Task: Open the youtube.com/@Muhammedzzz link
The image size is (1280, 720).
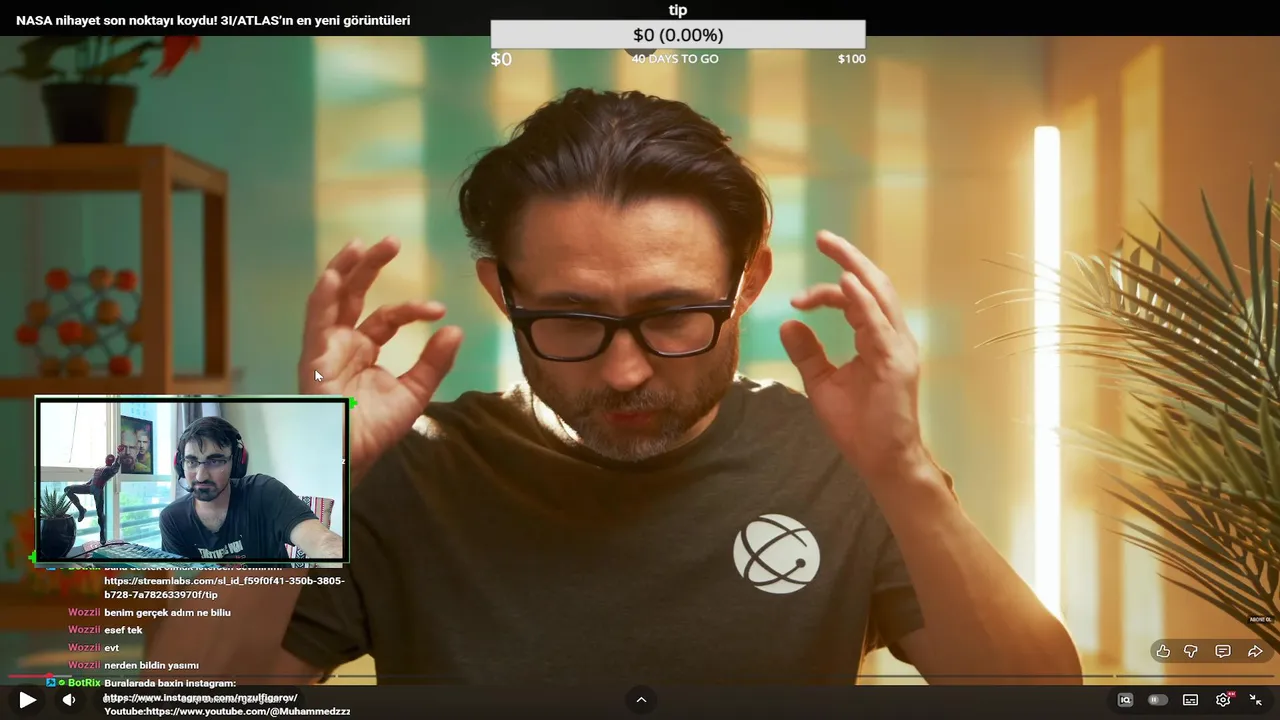Action: click(248, 711)
